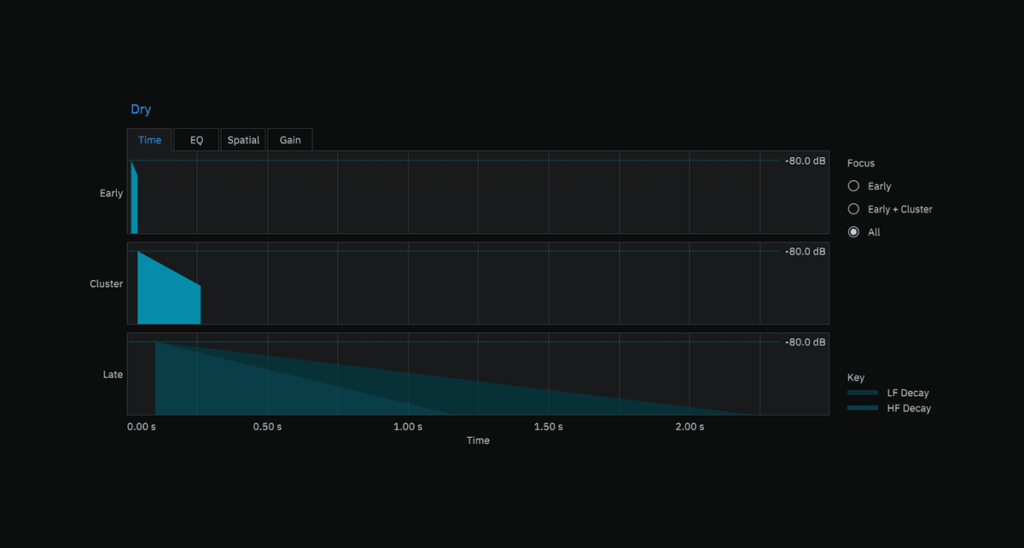Click the Early reflections envelope shape
The height and width of the screenshot is (548, 1024).
(x=134, y=199)
